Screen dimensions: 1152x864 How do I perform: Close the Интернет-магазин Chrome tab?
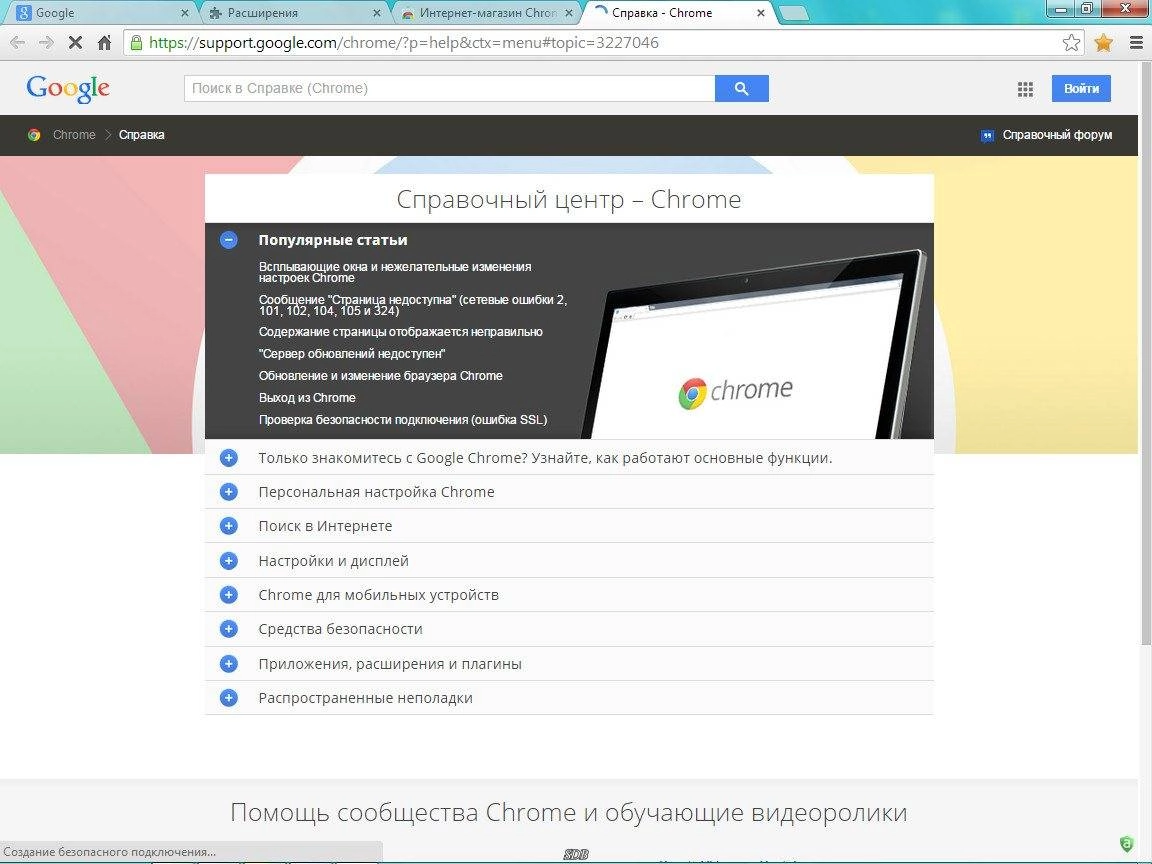pyautogui.click(x=569, y=13)
